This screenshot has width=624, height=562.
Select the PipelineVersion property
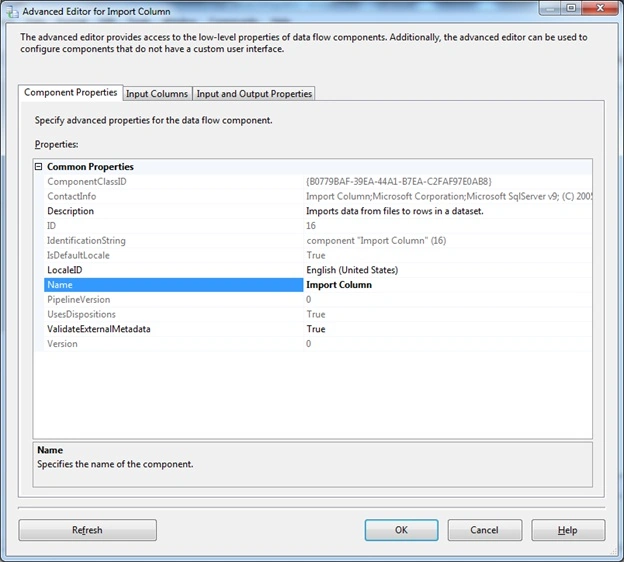click(x=174, y=299)
